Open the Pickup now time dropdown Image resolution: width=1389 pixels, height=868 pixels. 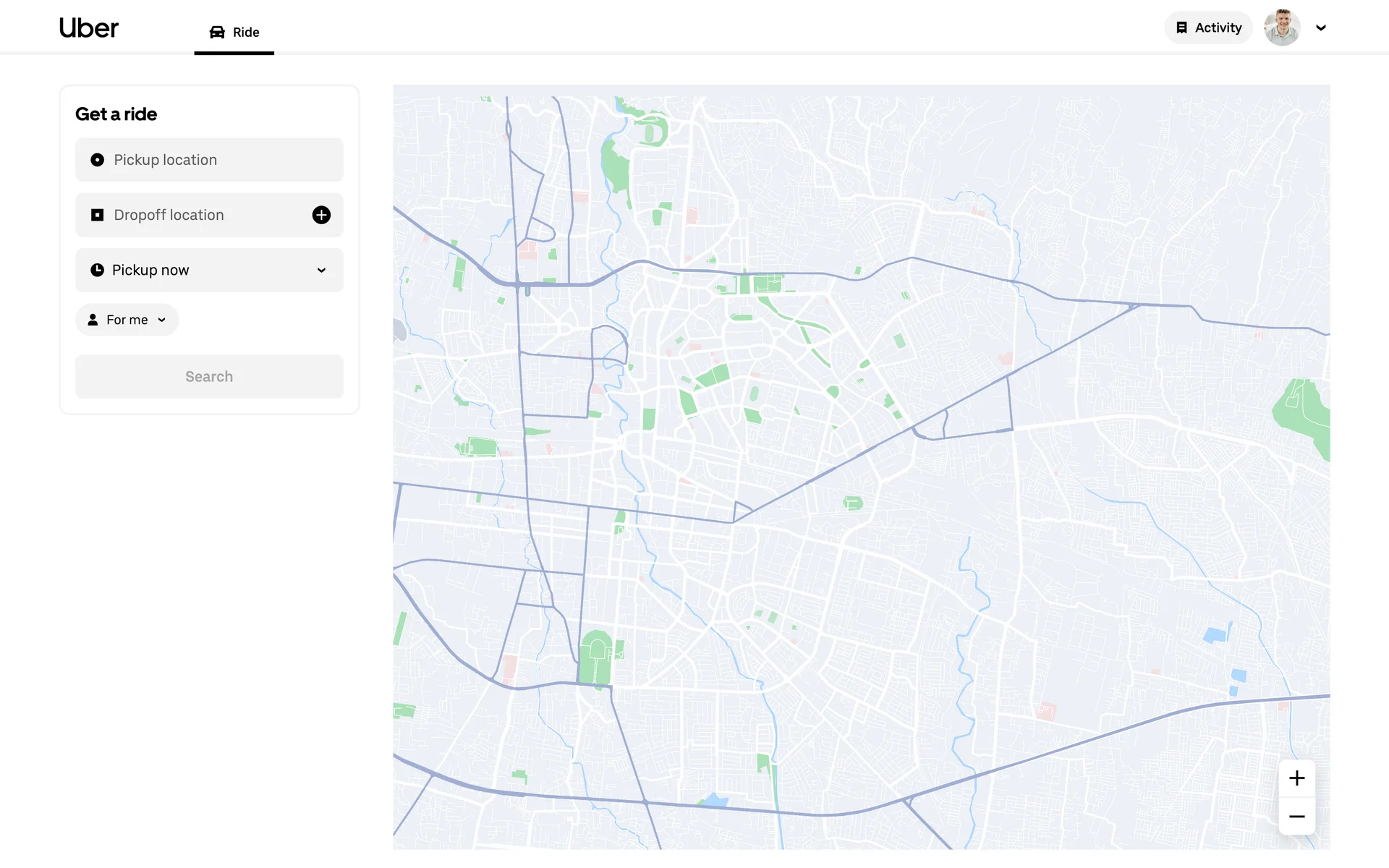(209, 270)
